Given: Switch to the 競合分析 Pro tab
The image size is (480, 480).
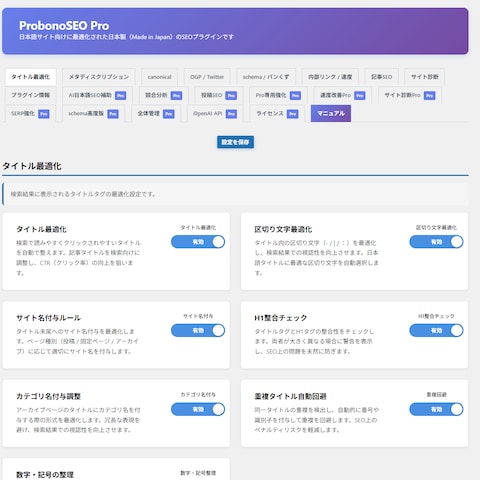Looking at the screenshot, I should (163, 95).
